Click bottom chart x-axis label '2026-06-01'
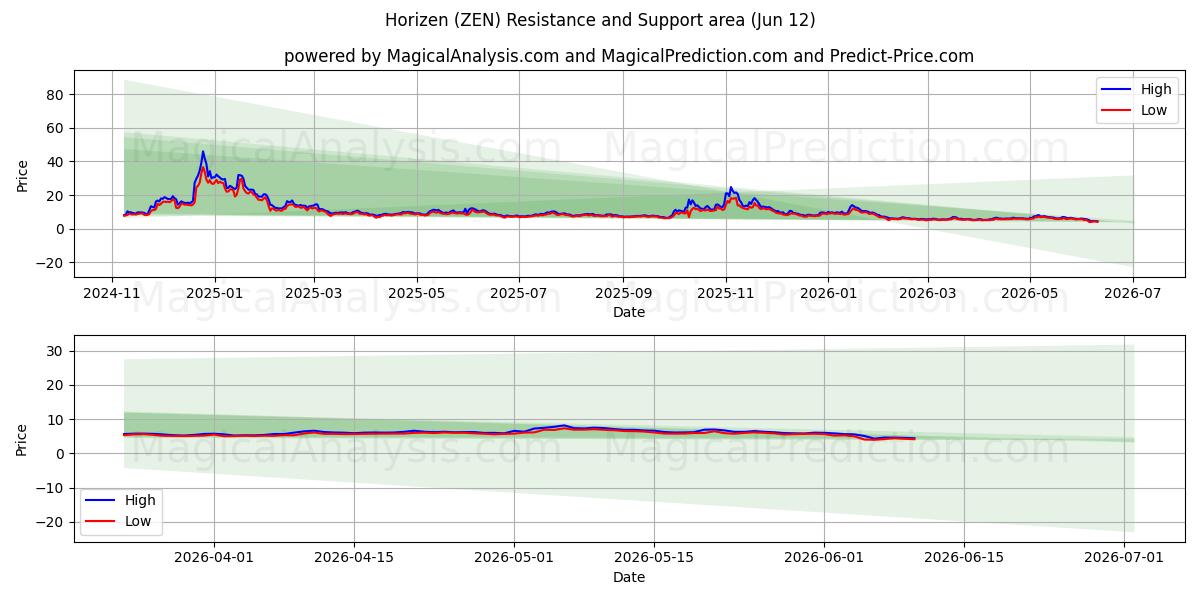This screenshot has height=600, width=1200. click(824, 559)
